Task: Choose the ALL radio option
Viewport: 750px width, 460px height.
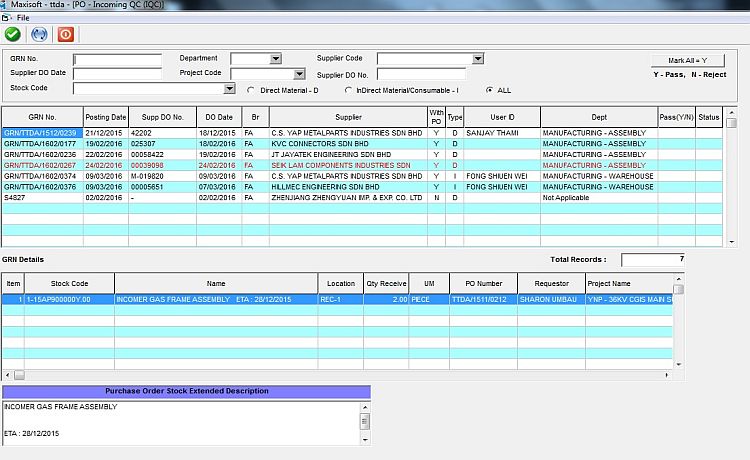Action: click(489, 89)
